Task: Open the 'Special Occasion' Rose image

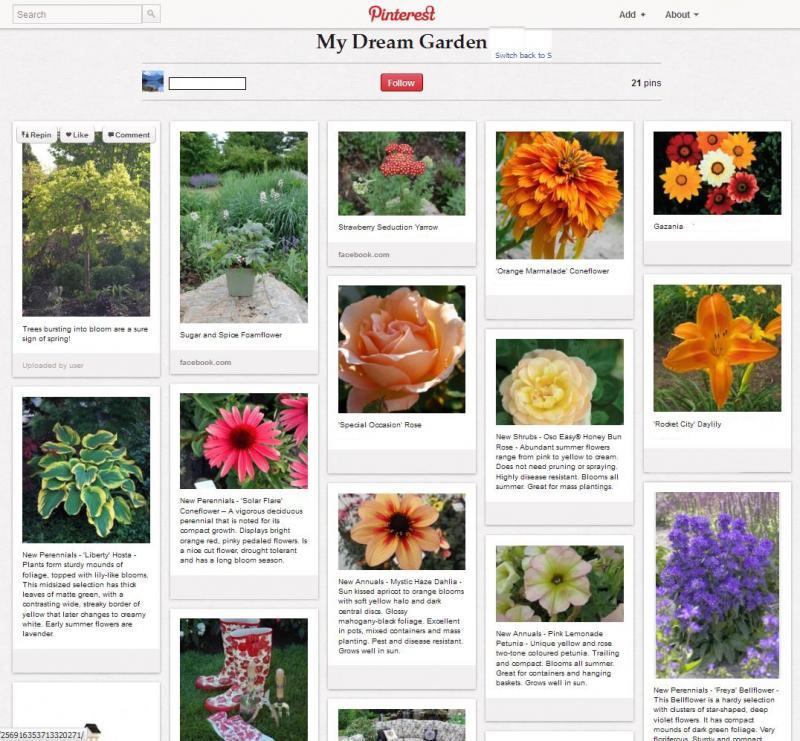Action: 401,349
